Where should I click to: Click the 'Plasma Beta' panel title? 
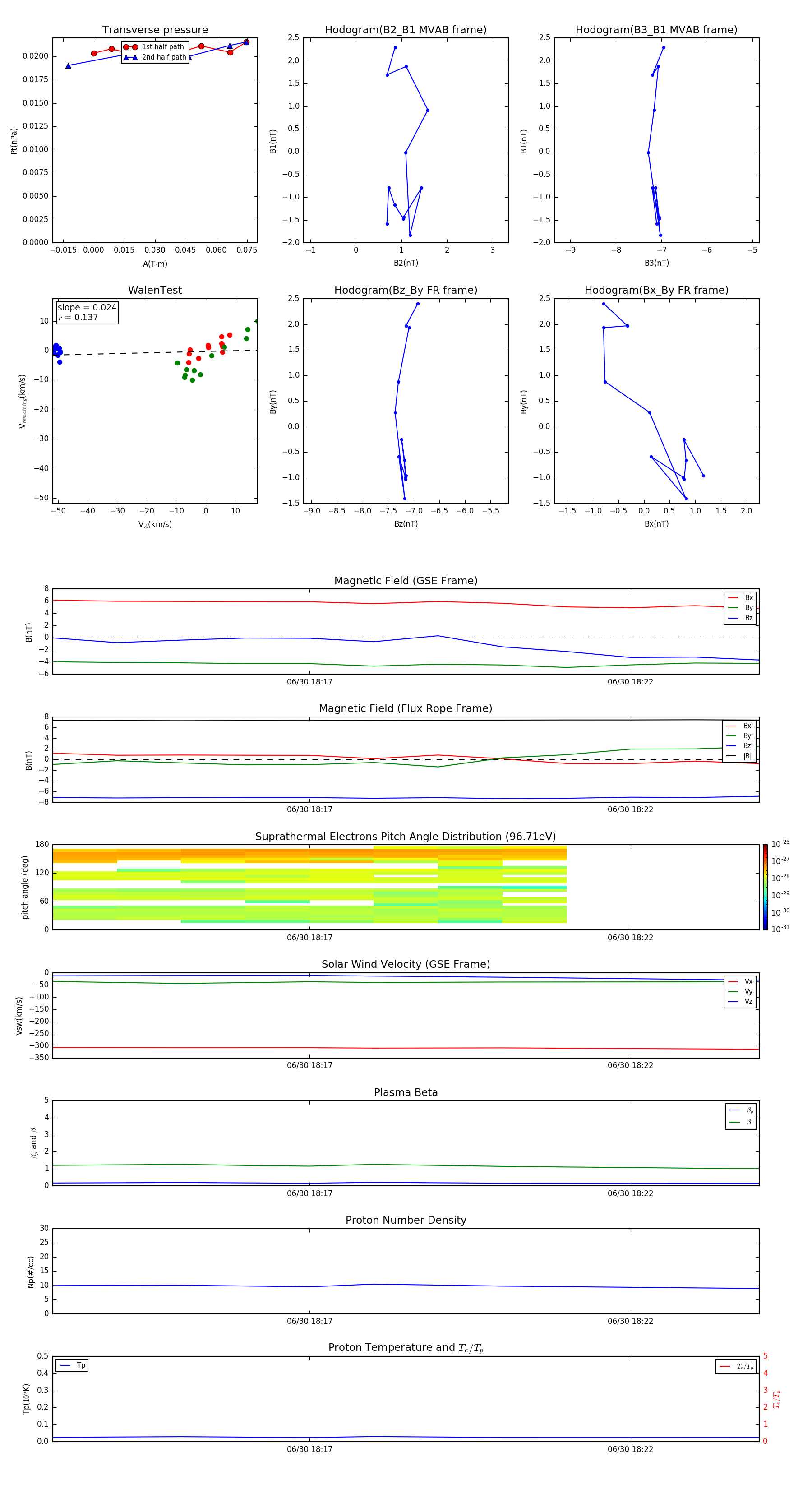coord(406,1093)
